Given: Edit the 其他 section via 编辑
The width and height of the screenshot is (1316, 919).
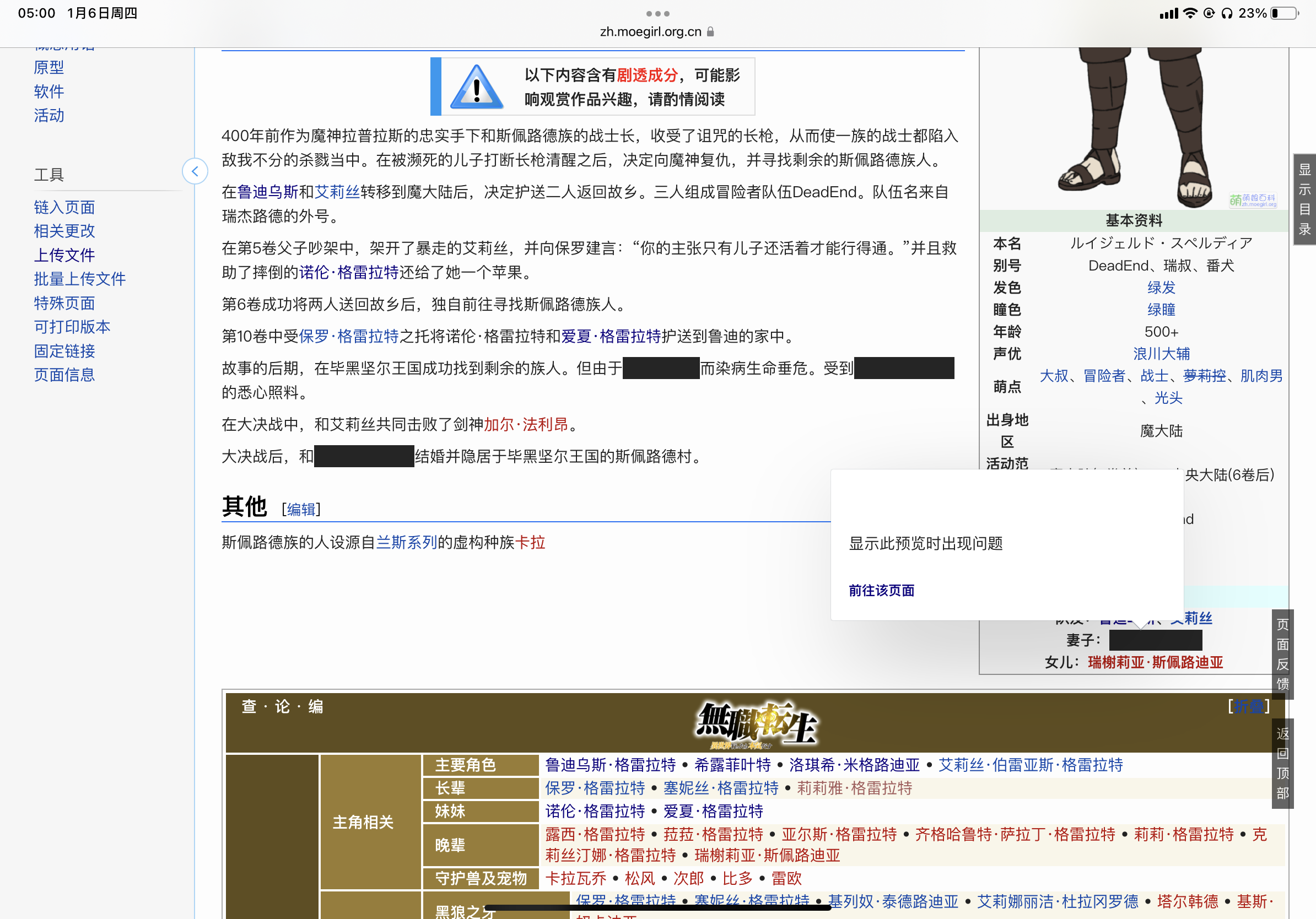Looking at the screenshot, I should pos(301,509).
